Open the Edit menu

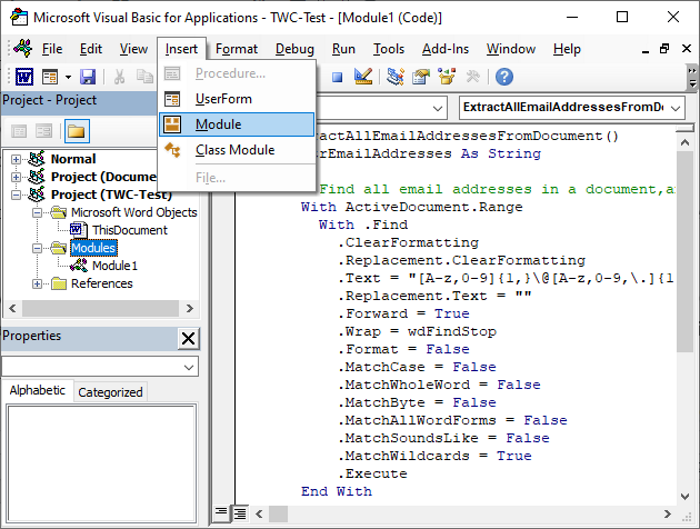tap(91, 49)
